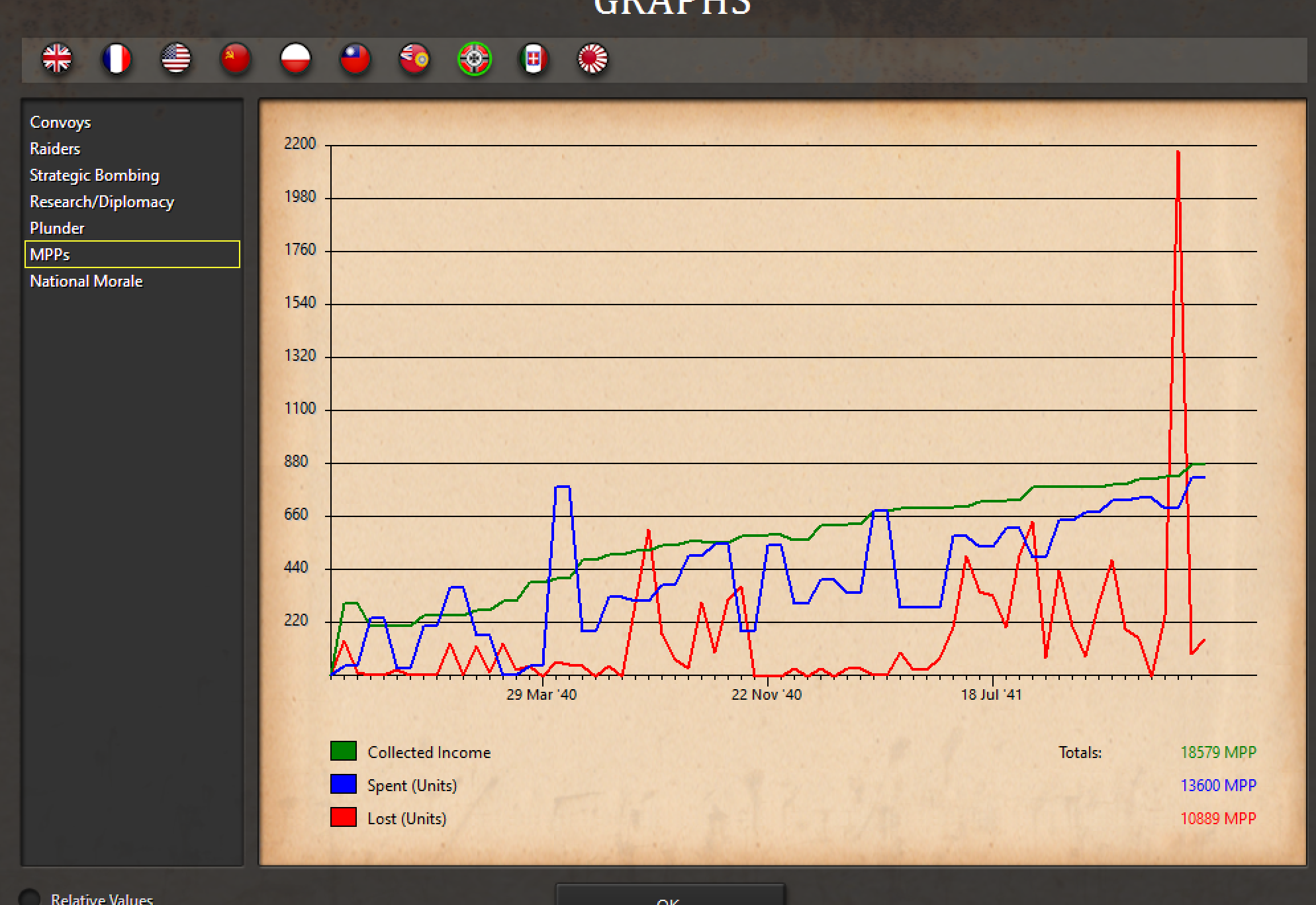
Task: Select the Research/Diplomacy category
Action: tap(101, 201)
